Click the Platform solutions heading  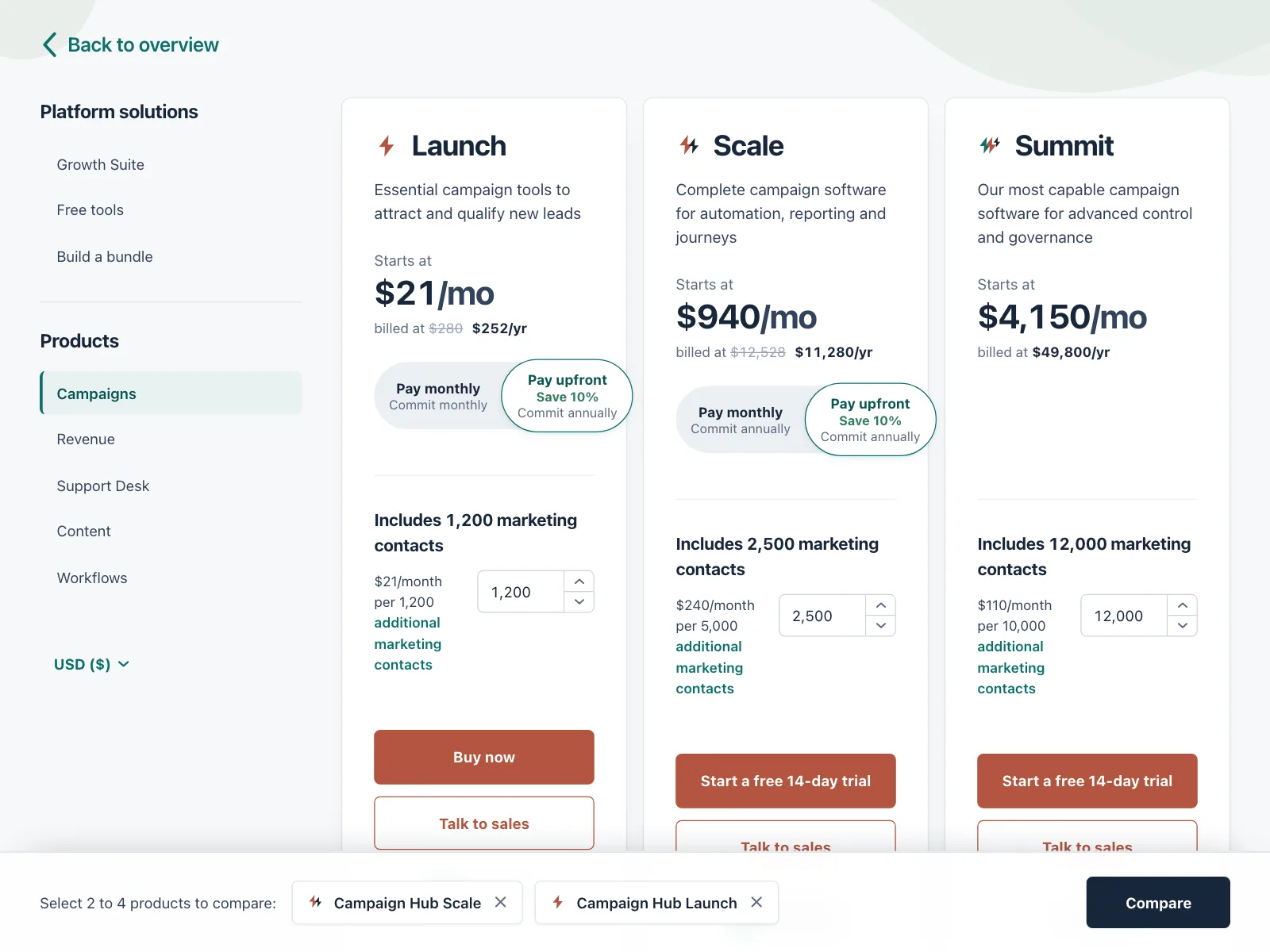119,112
